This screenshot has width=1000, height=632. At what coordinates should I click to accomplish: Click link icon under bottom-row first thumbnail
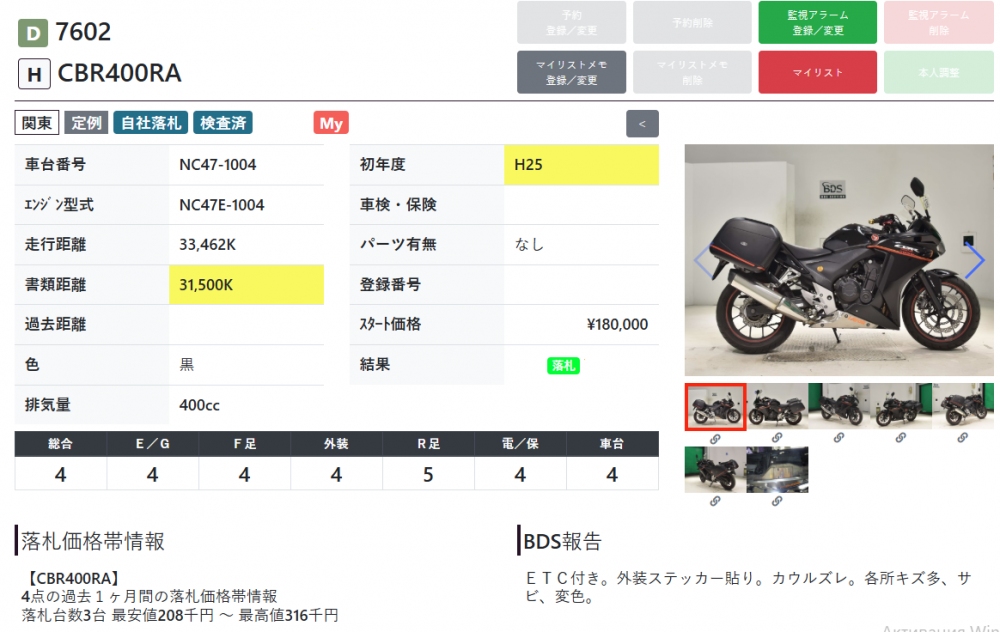[715, 501]
